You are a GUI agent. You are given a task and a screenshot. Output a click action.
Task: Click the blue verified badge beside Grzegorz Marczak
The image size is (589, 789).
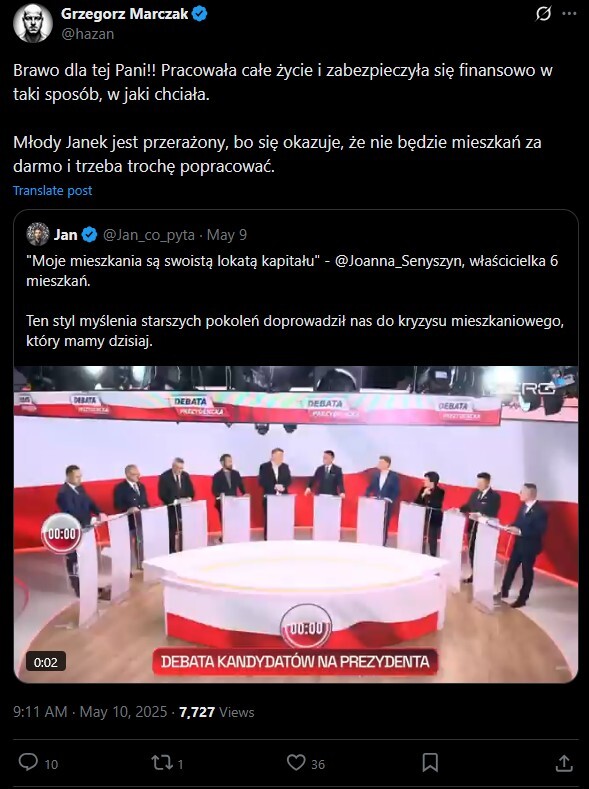[200, 14]
